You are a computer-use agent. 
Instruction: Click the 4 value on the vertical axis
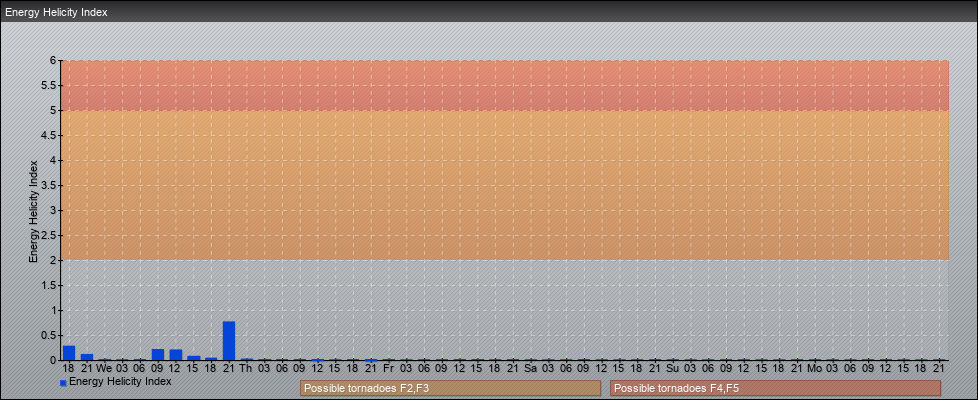(54, 160)
